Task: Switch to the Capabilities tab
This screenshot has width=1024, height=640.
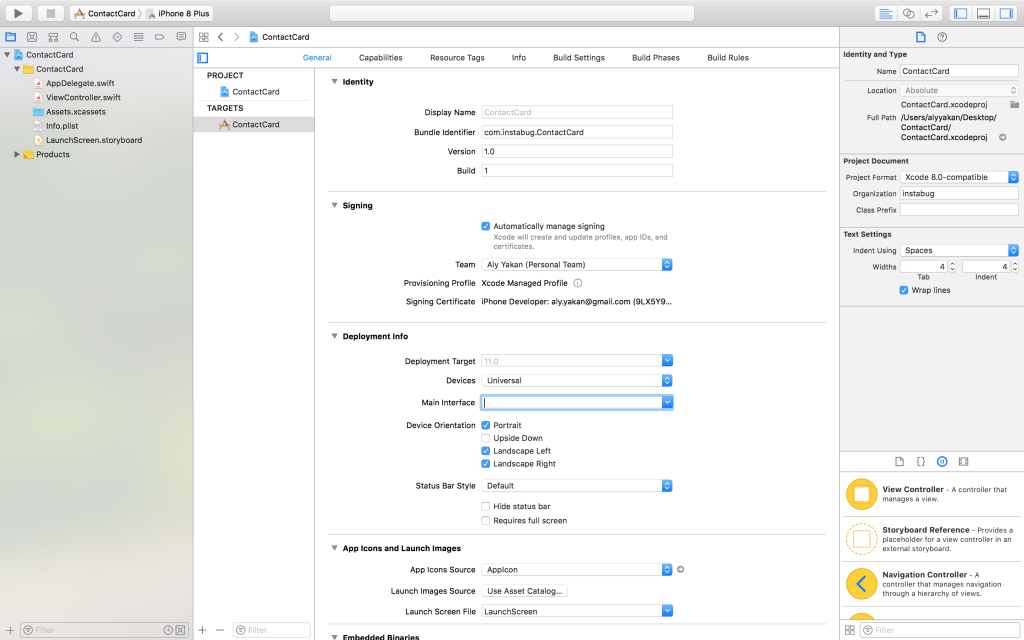Action: coord(380,57)
